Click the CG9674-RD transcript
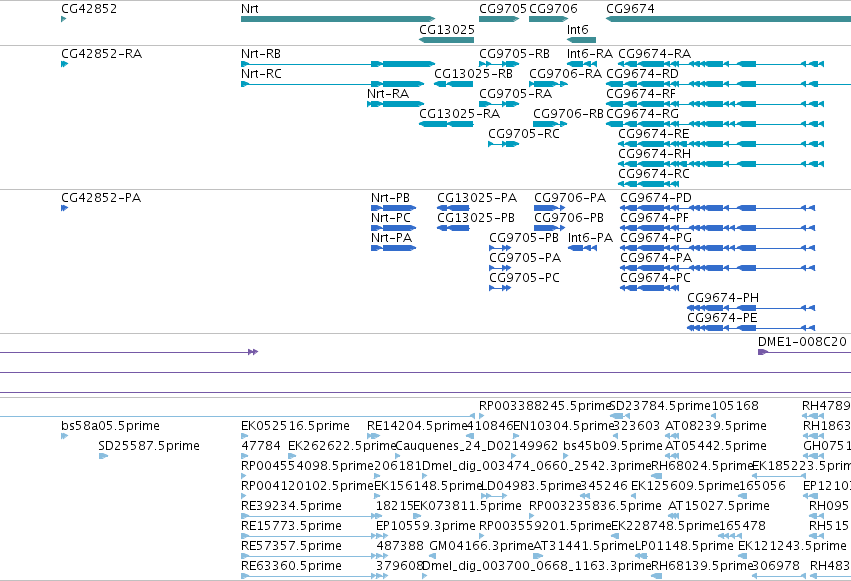The image size is (851, 581). [x=728, y=84]
